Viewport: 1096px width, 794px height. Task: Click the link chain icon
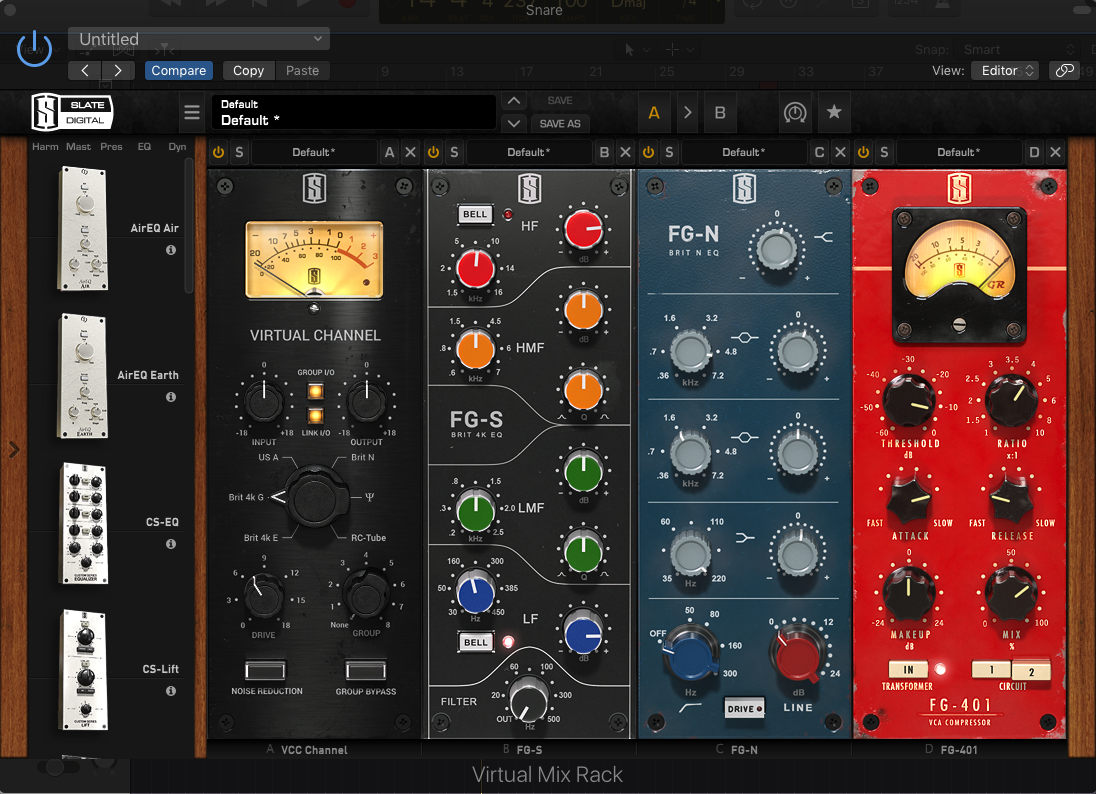(1065, 71)
